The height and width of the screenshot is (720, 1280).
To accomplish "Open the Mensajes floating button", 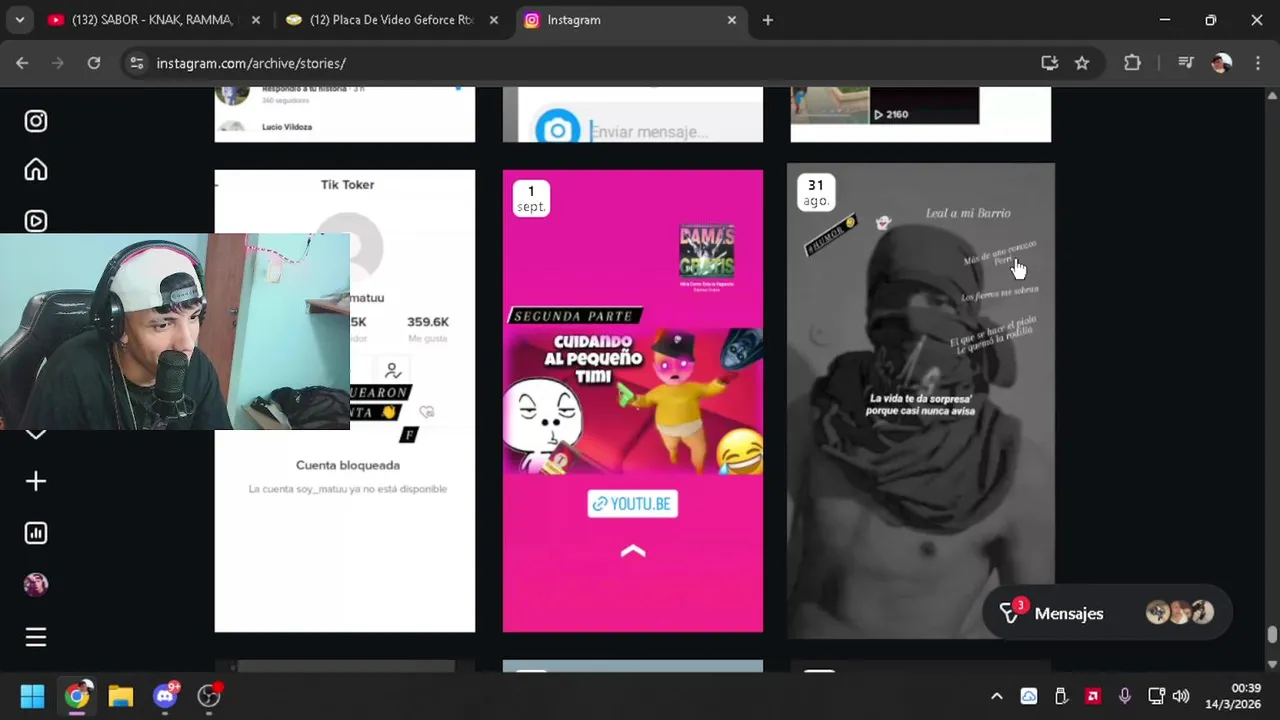I will [1107, 613].
